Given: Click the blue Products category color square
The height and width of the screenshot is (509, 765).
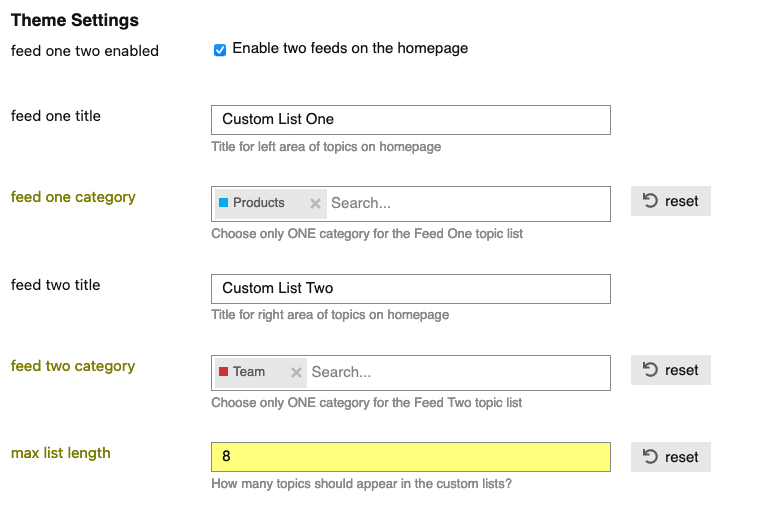Looking at the screenshot, I should 224,202.
